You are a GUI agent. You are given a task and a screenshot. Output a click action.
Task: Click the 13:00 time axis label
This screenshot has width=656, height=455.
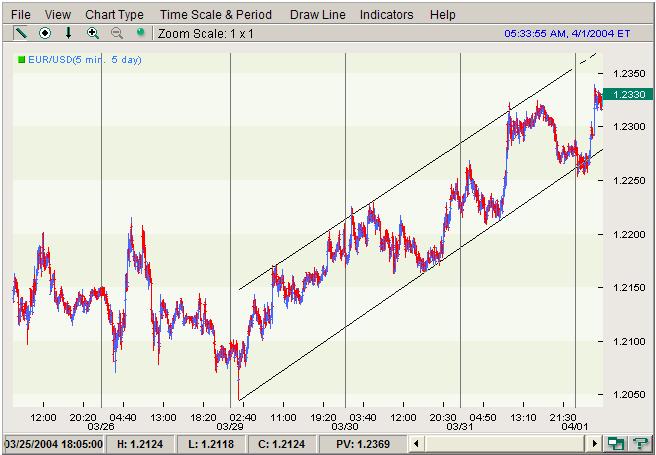coord(163,417)
